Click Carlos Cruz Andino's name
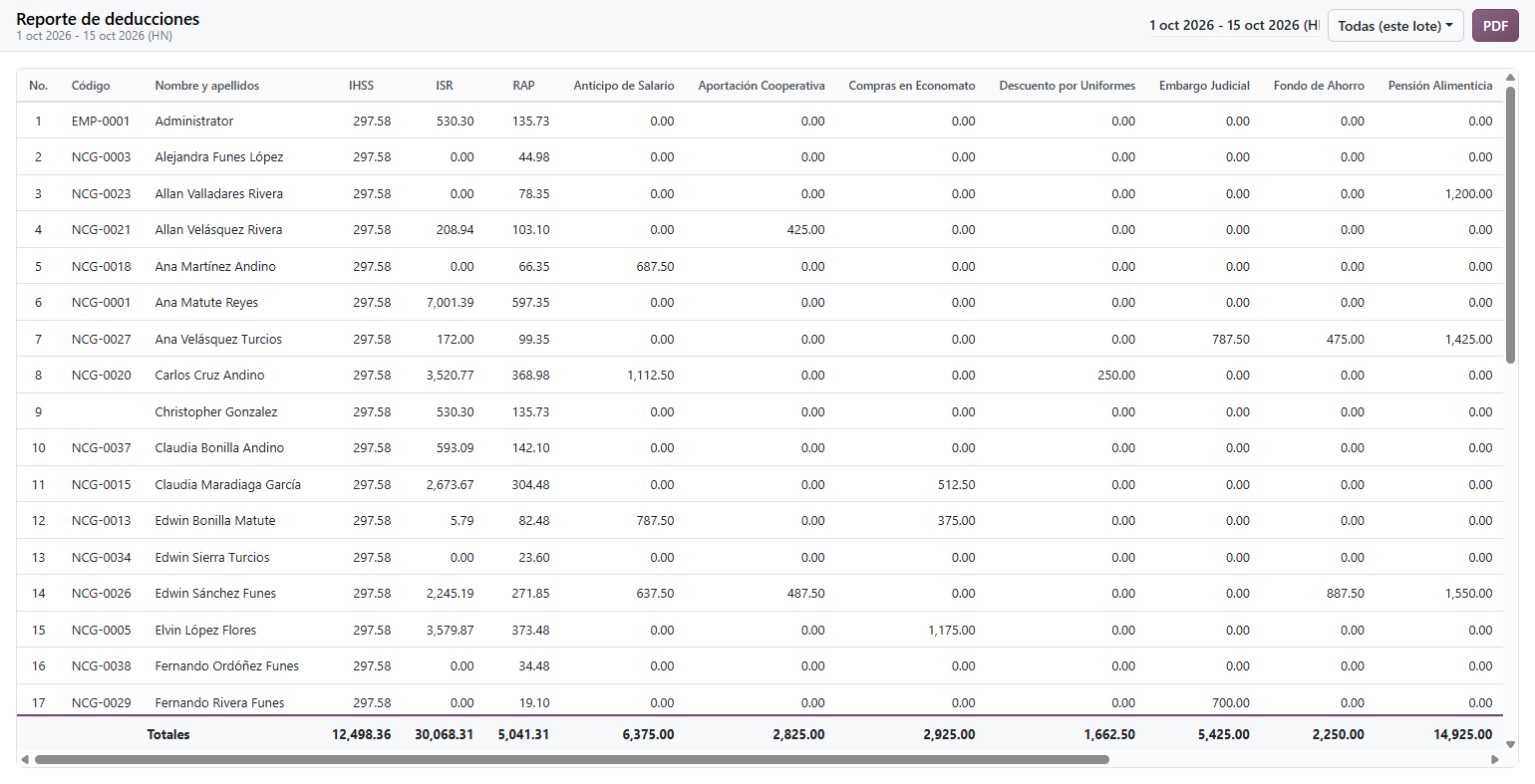 coord(209,376)
